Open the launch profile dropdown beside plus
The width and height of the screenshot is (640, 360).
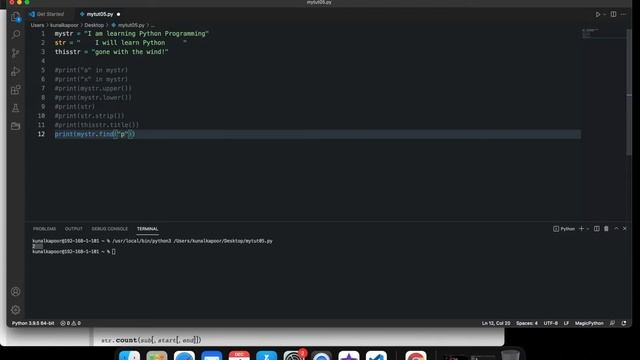(x=588, y=229)
